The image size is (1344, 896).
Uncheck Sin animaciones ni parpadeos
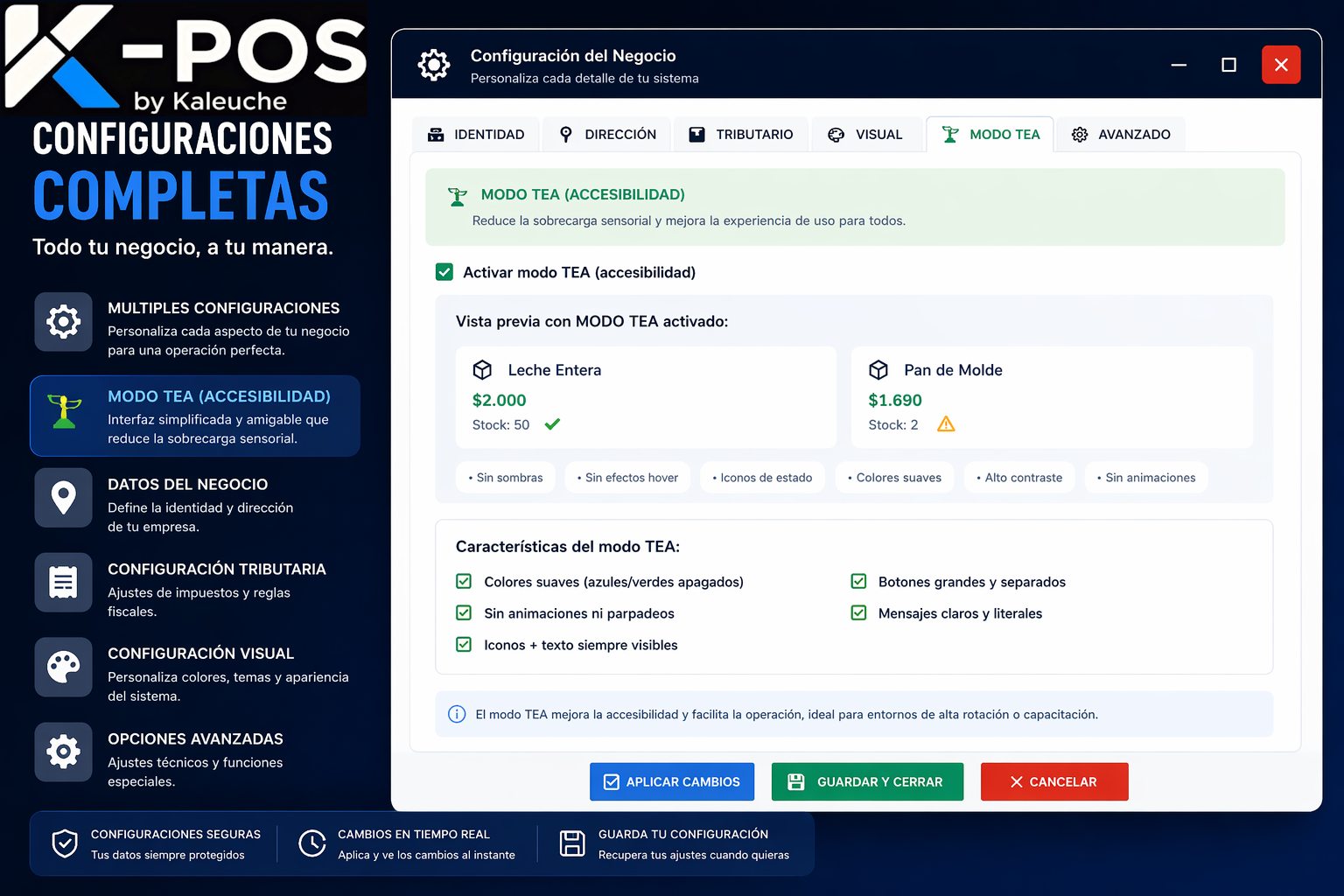point(464,613)
